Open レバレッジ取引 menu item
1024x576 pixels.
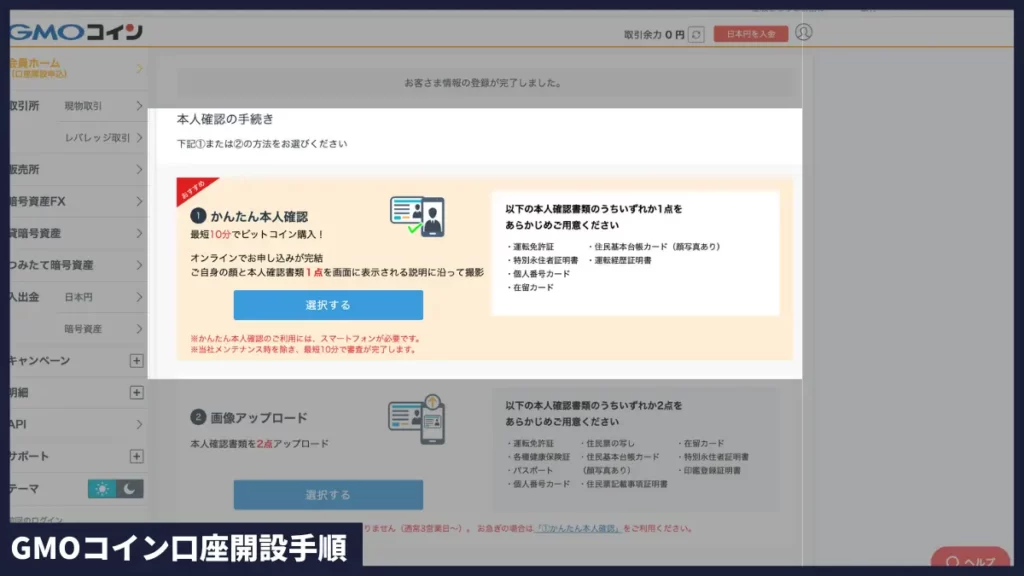[97, 138]
